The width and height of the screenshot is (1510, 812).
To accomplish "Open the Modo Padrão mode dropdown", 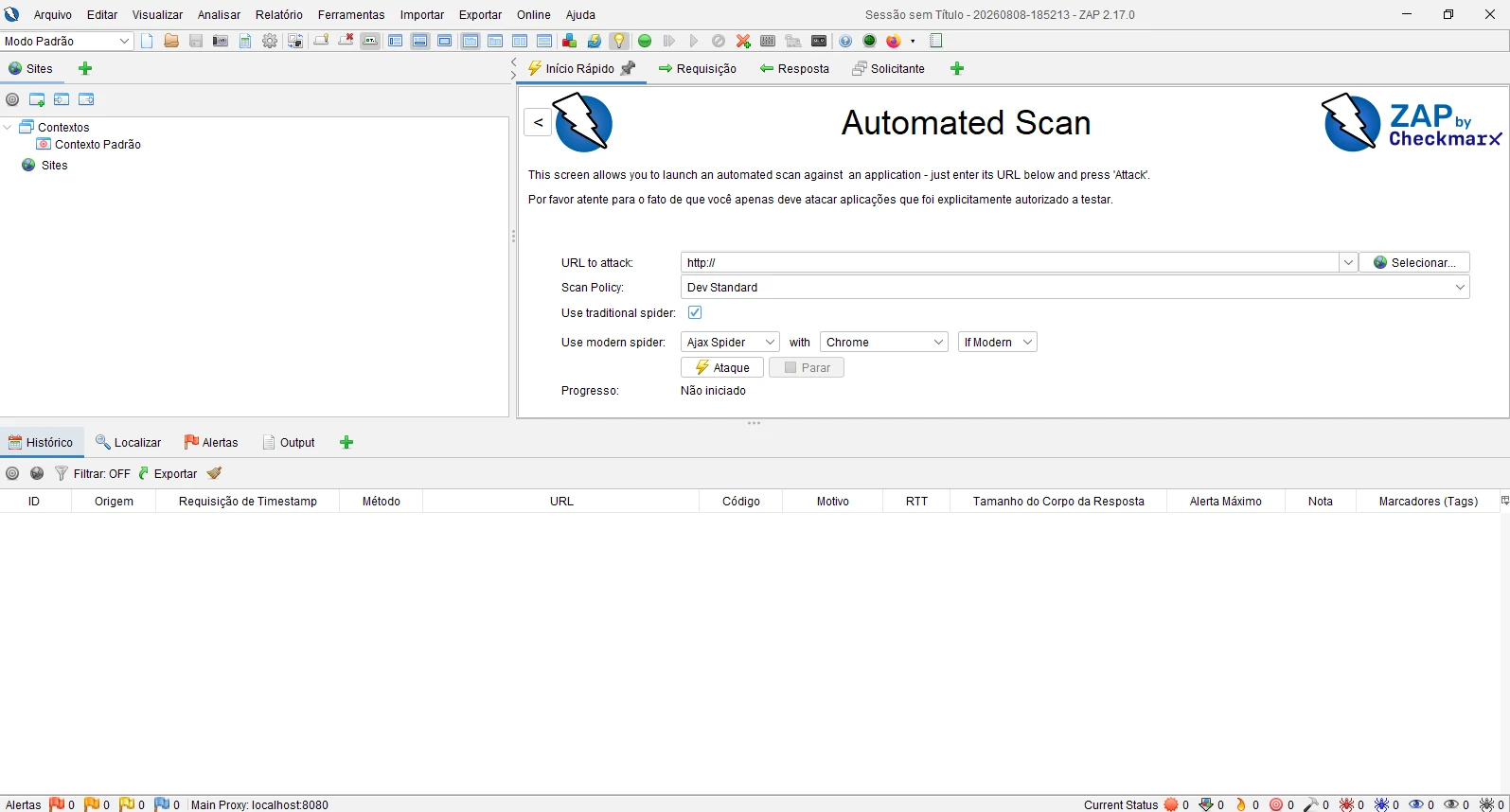I will (x=66, y=41).
